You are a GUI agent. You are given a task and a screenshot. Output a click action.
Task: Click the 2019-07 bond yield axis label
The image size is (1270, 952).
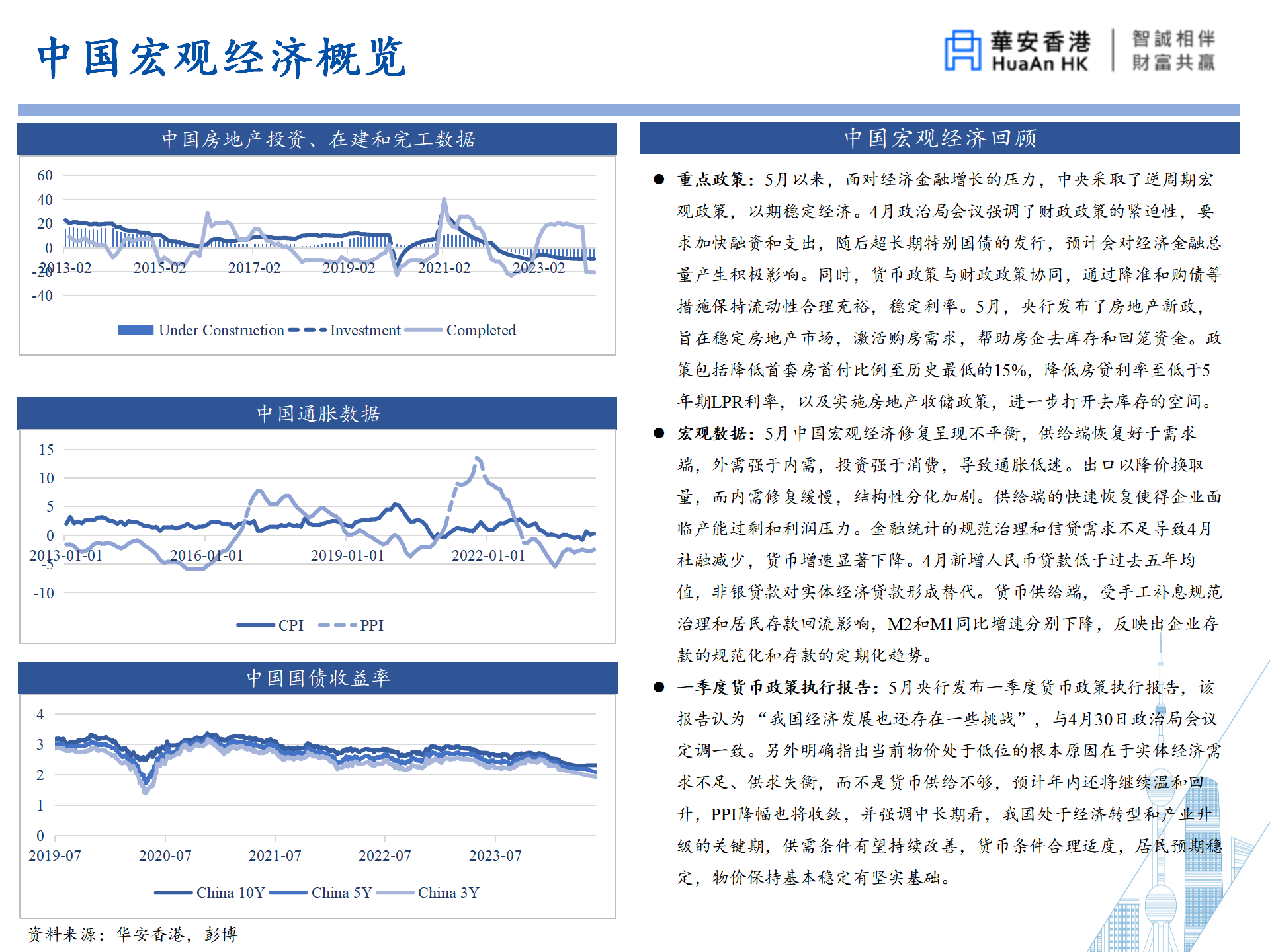coord(55,855)
